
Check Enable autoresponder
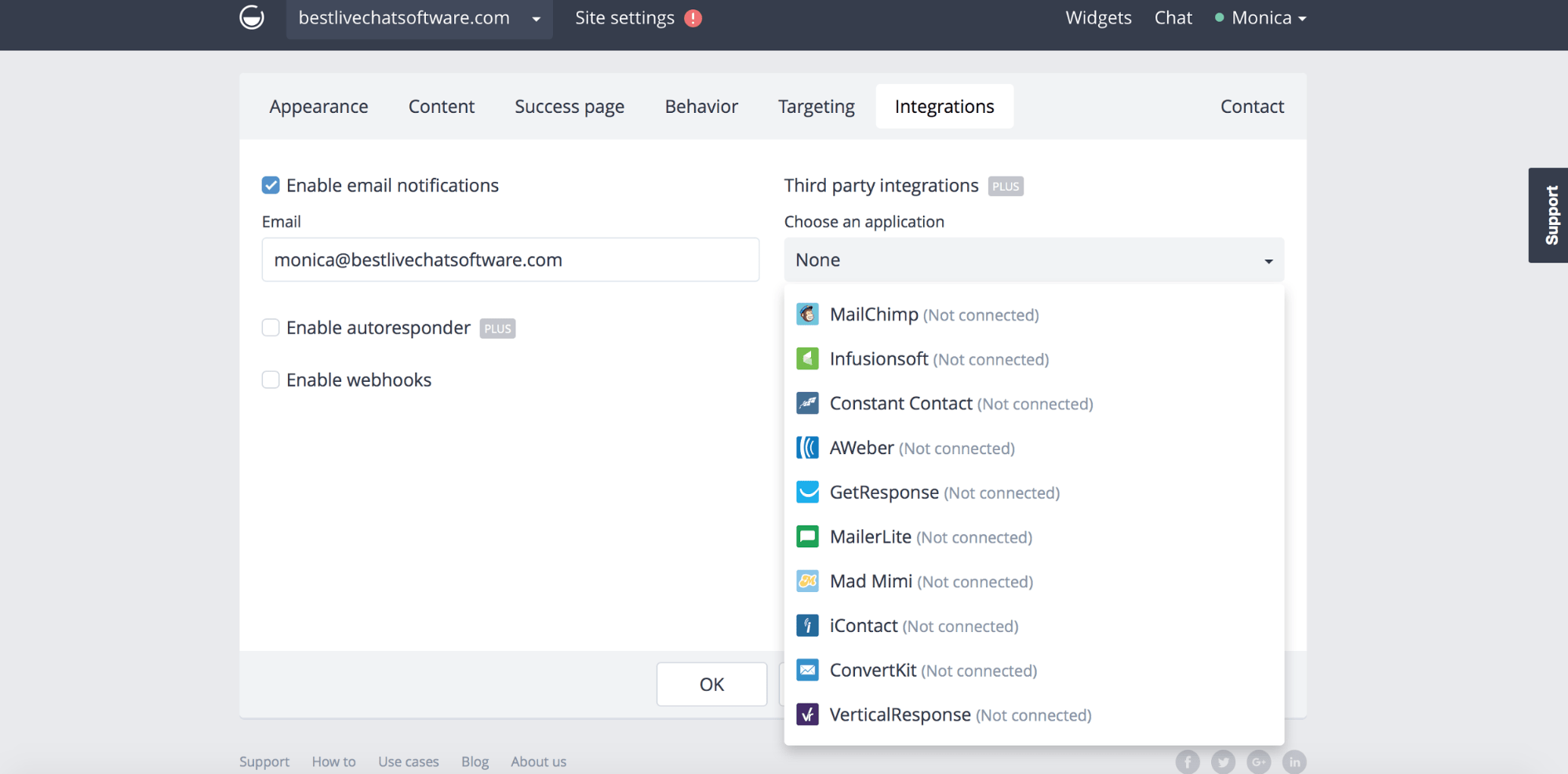[x=271, y=328]
